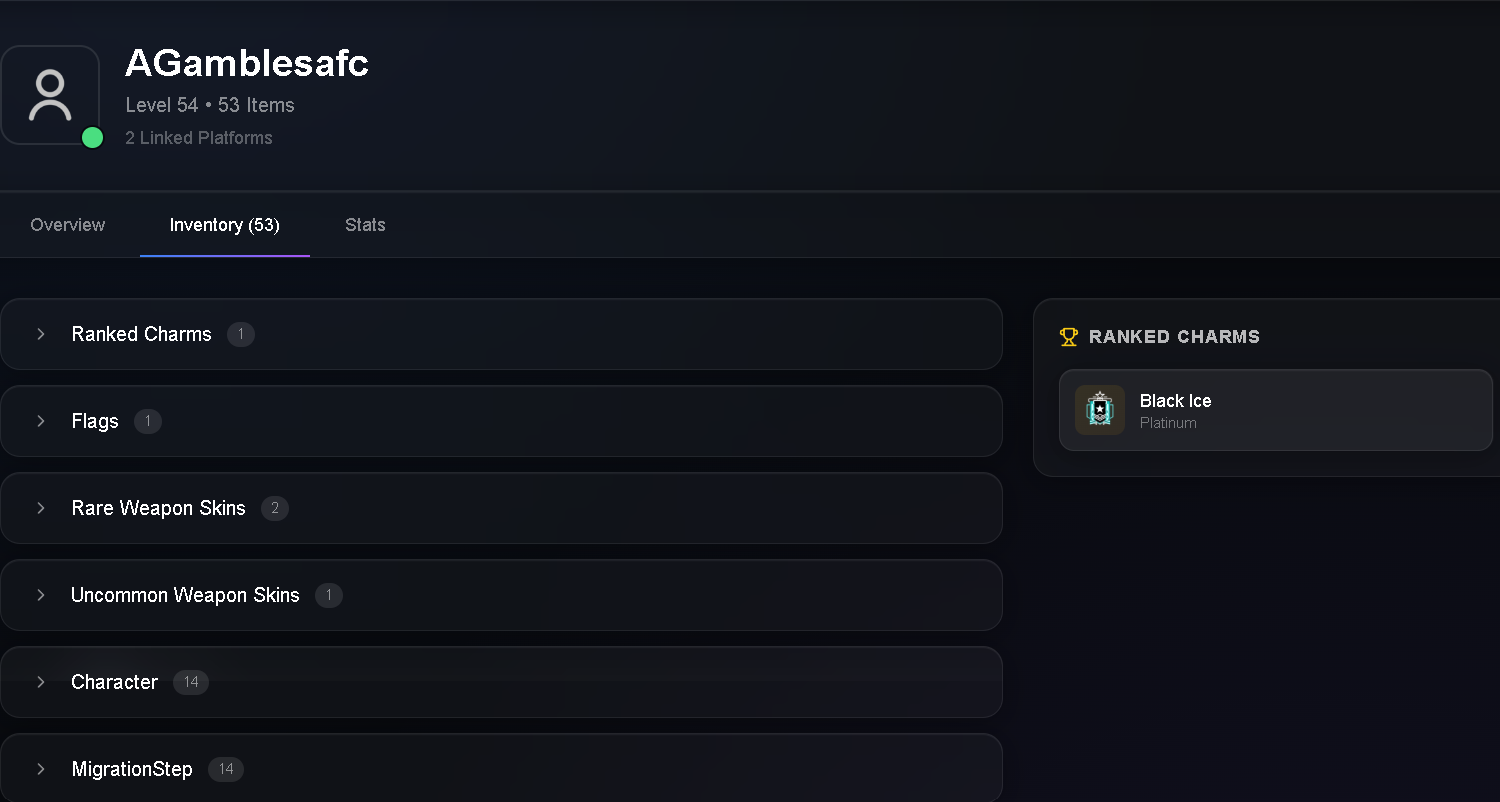Expand the Ranked Charms category chevron
Viewport: 1500px width, 802px height.
(x=41, y=334)
